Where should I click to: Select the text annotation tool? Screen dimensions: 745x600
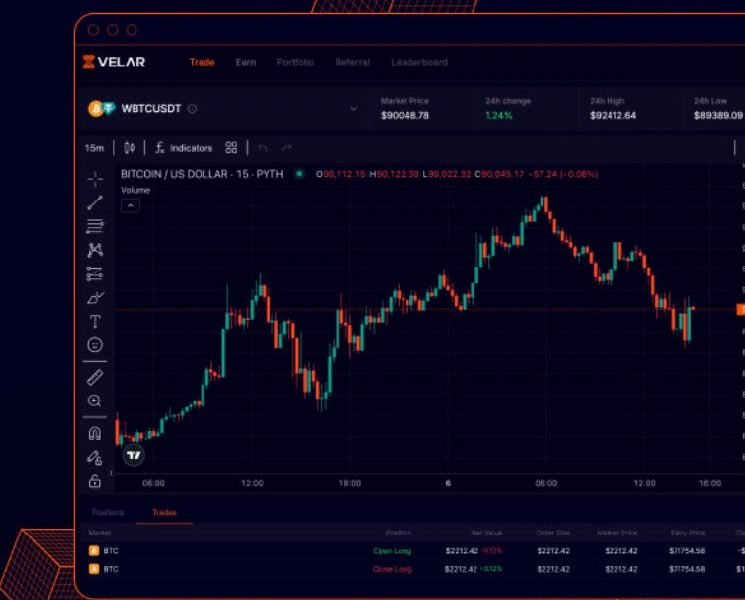point(95,321)
